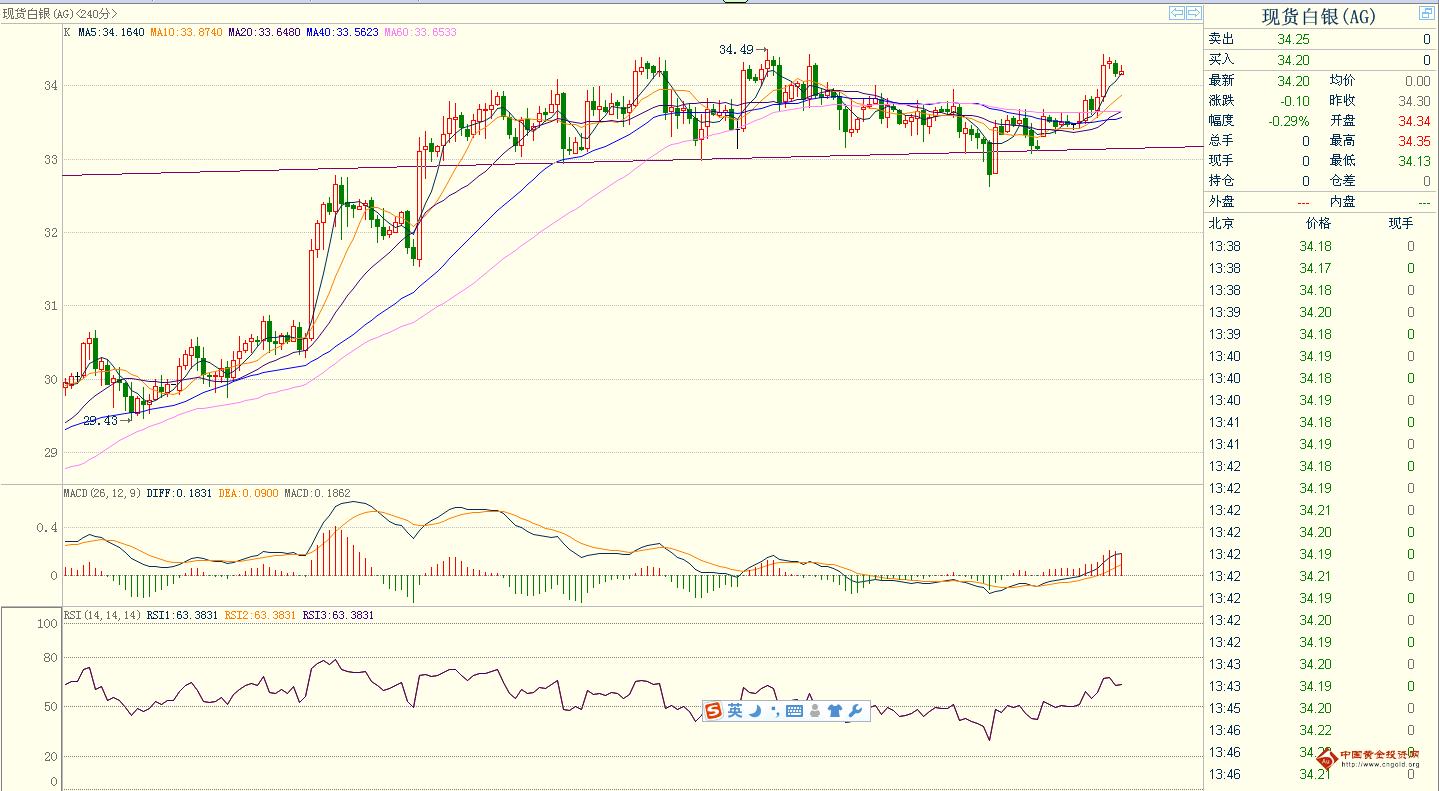Image resolution: width=1439 pixels, height=791 pixels.
Task: Open the shirt skin icon
Action: pos(835,711)
